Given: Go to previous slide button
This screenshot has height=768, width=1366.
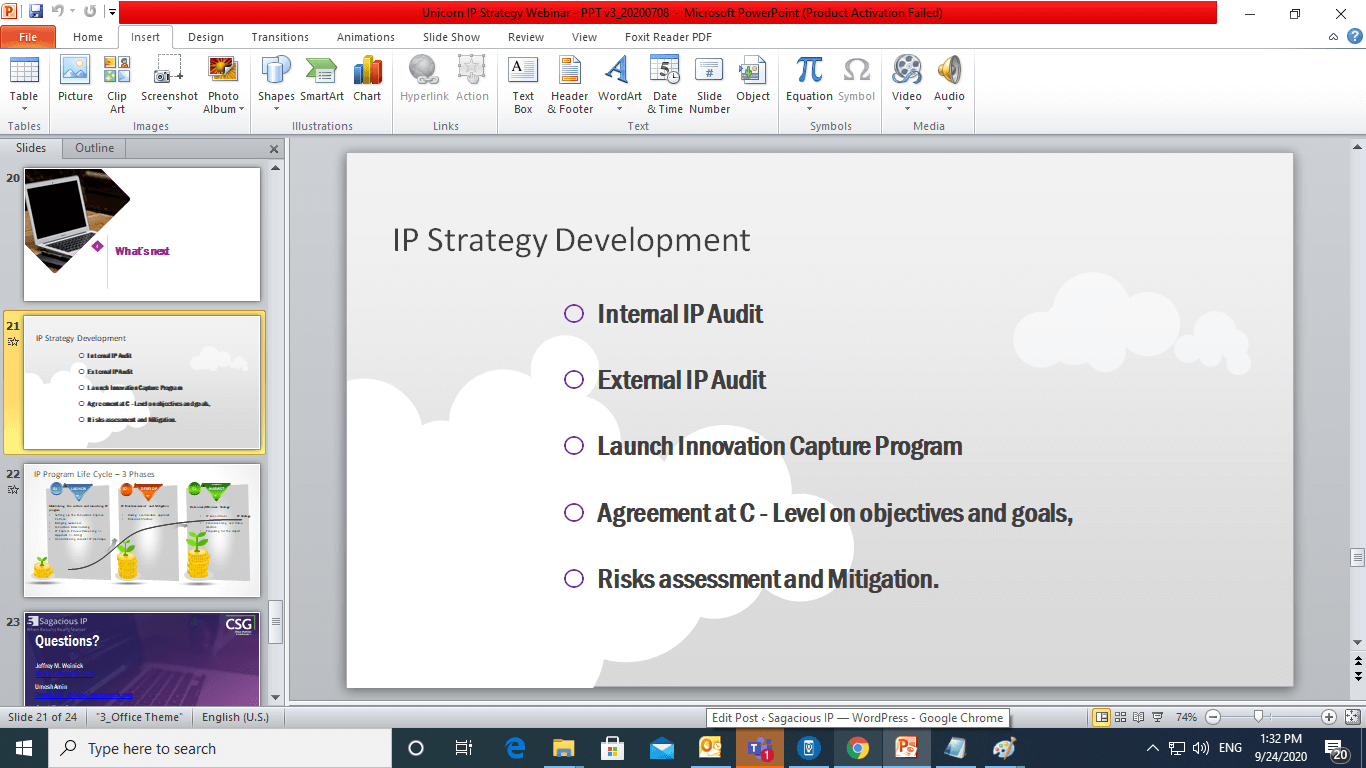Looking at the screenshot, I should click(1358, 660).
